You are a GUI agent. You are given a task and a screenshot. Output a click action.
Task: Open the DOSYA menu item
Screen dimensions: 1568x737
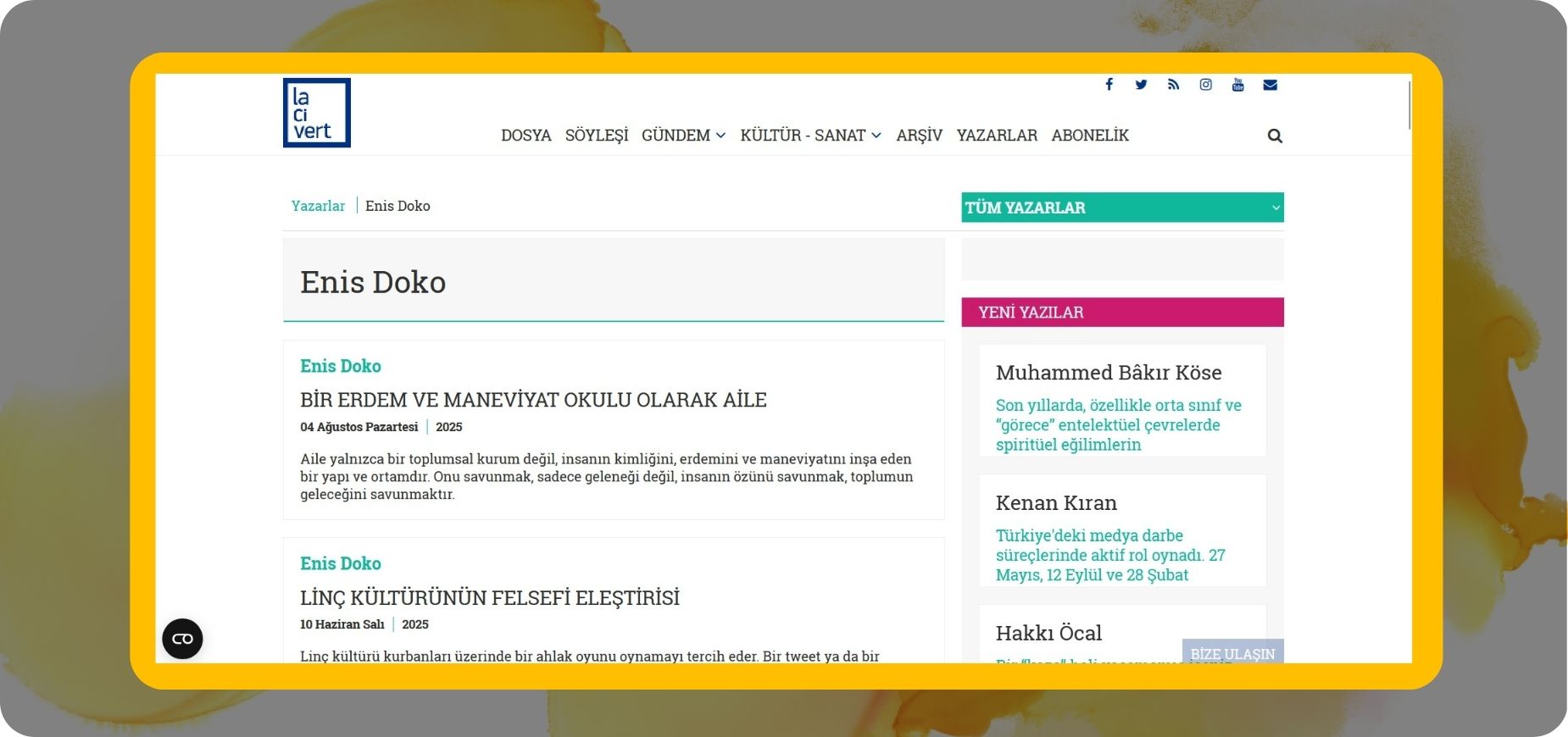526,136
